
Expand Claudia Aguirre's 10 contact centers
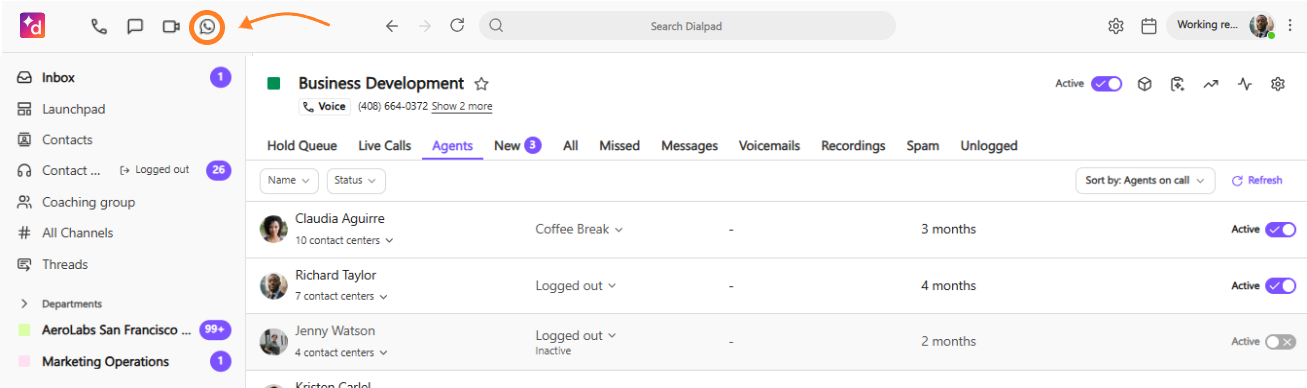[x=344, y=241]
